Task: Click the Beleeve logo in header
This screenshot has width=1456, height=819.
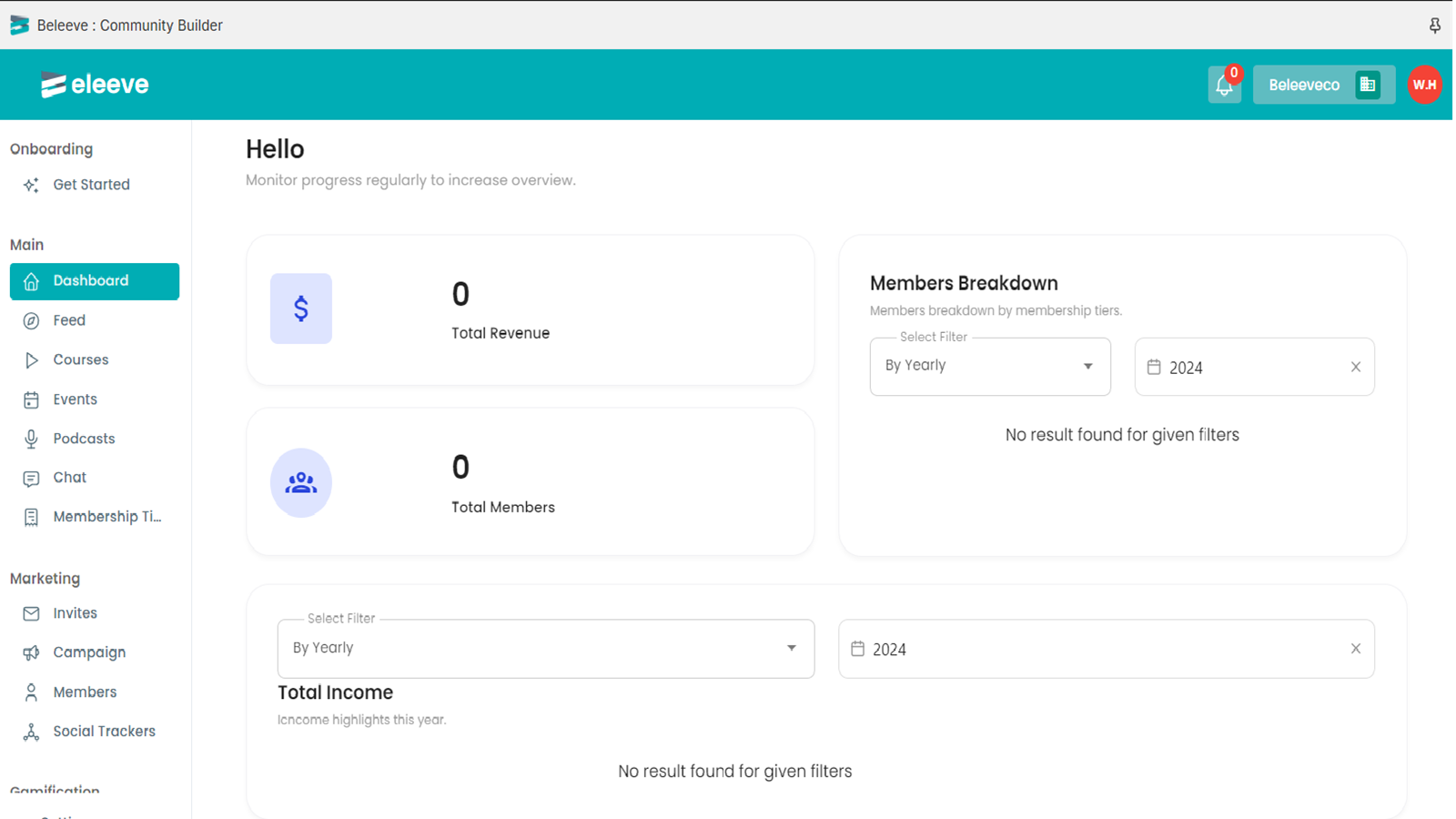Action: (x=95, y=85)
